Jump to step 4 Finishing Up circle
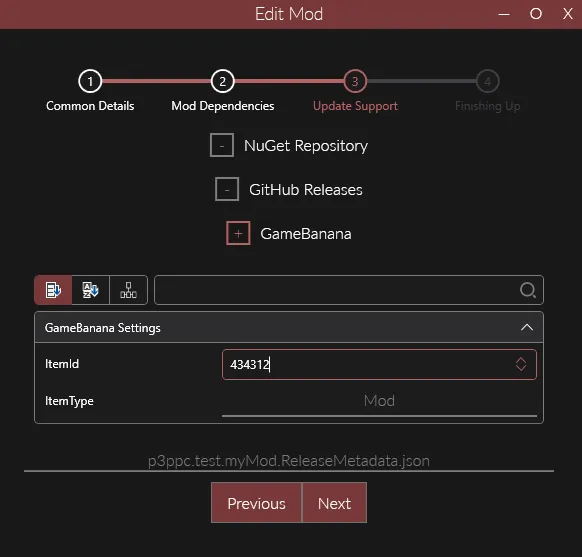Image resolution: width=582 pixels, height=557 pixels. 488,81
